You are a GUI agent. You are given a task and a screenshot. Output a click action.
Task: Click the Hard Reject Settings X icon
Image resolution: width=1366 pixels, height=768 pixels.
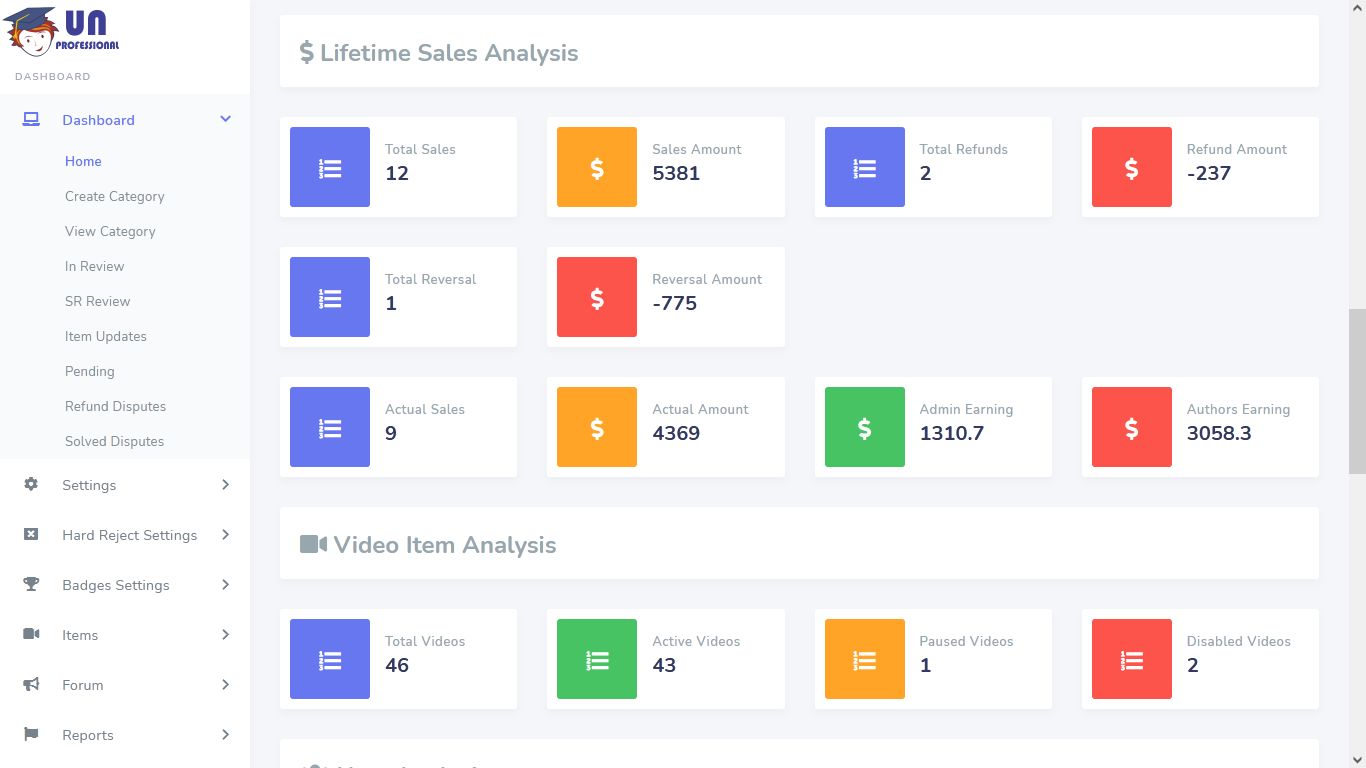[31, 535]
